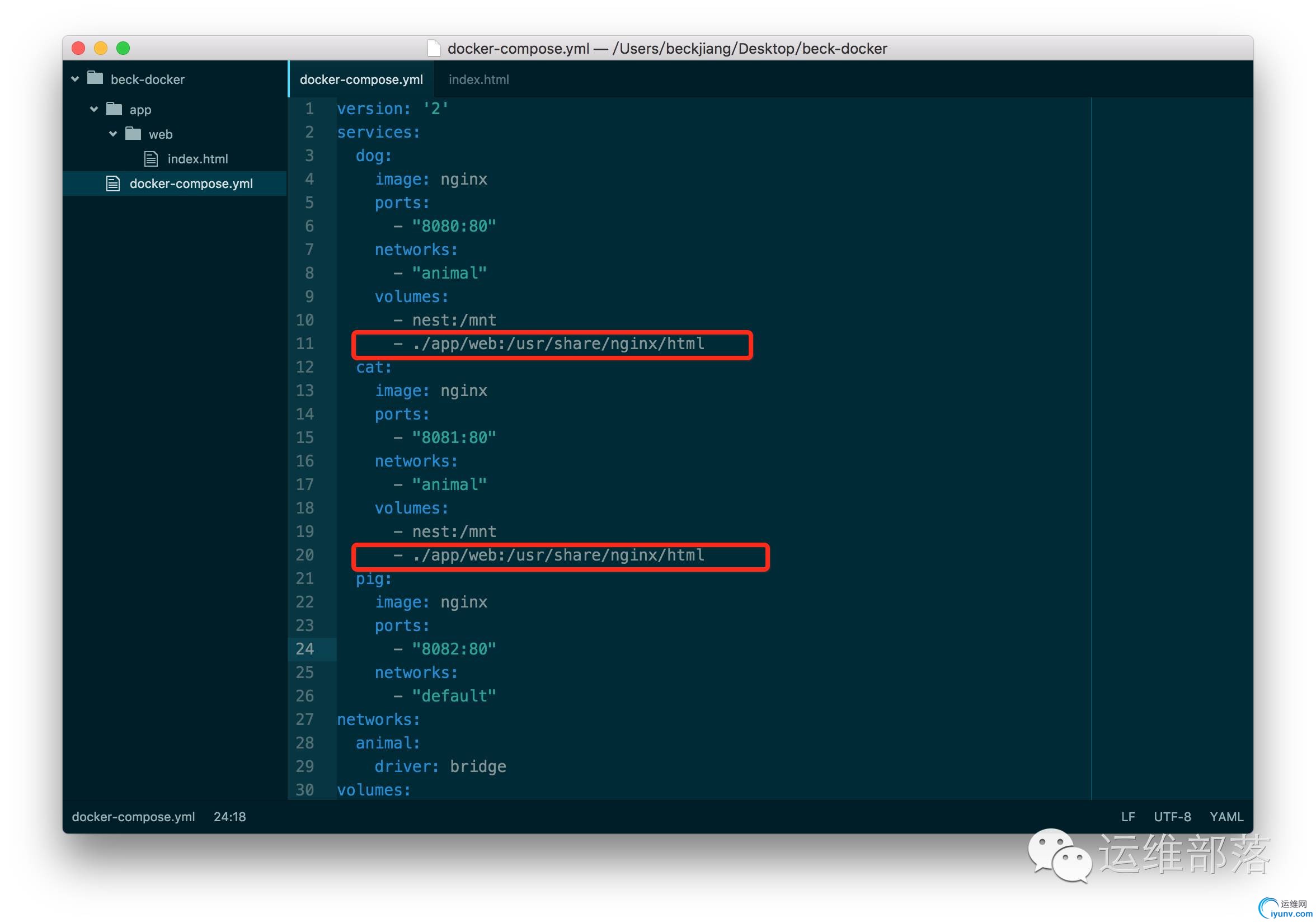
Task: Close the editor window with red button
Action: coord(78,48)
